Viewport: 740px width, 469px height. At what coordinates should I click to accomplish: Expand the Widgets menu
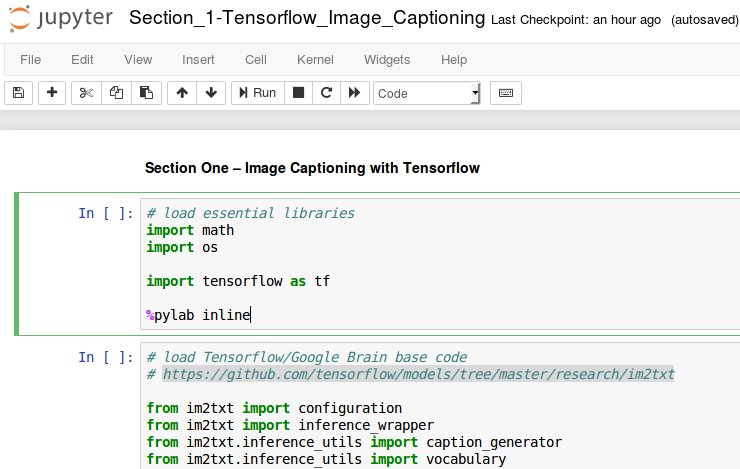[x=387, y=60]
